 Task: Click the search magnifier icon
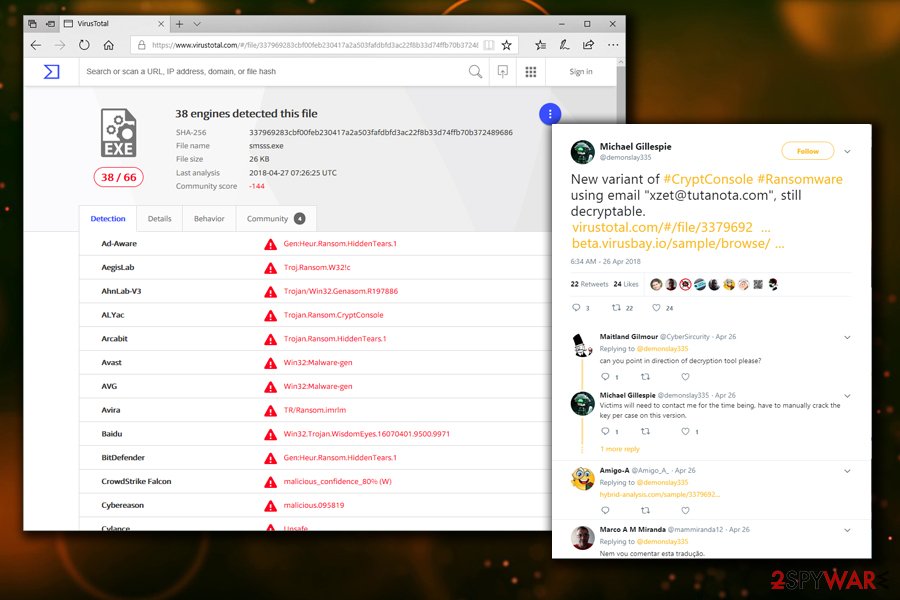[x=475, y=72]
